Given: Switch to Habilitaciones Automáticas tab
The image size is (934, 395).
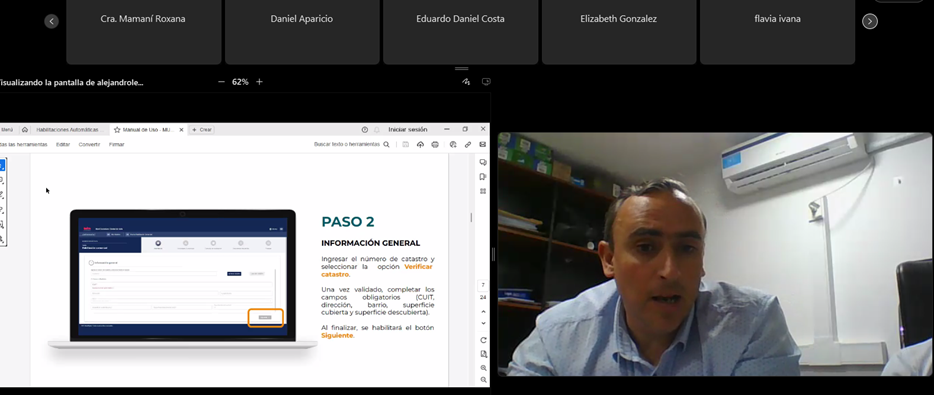Looking at the screenshot, I should point(70,129).
